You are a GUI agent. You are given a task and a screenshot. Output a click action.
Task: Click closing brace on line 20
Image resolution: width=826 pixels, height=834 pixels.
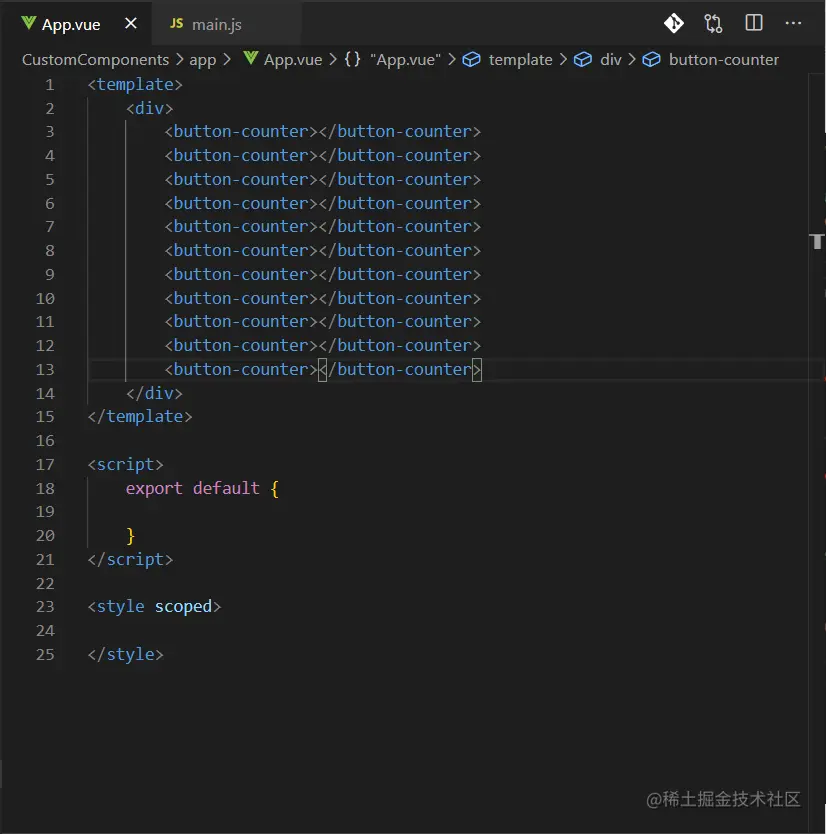pos(130,536)
